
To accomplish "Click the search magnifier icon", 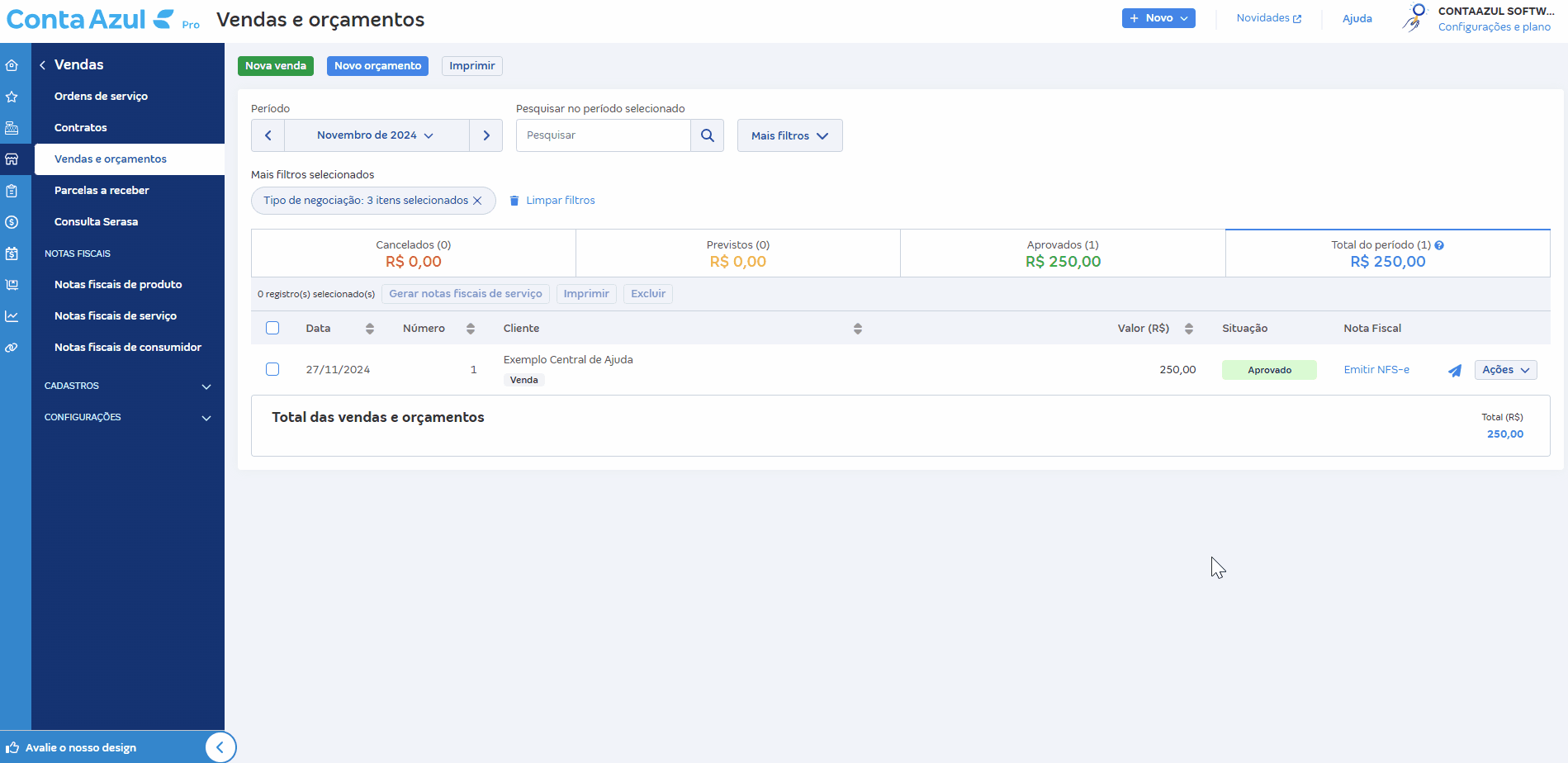I will pyautogui.click(x=707, y=135).
